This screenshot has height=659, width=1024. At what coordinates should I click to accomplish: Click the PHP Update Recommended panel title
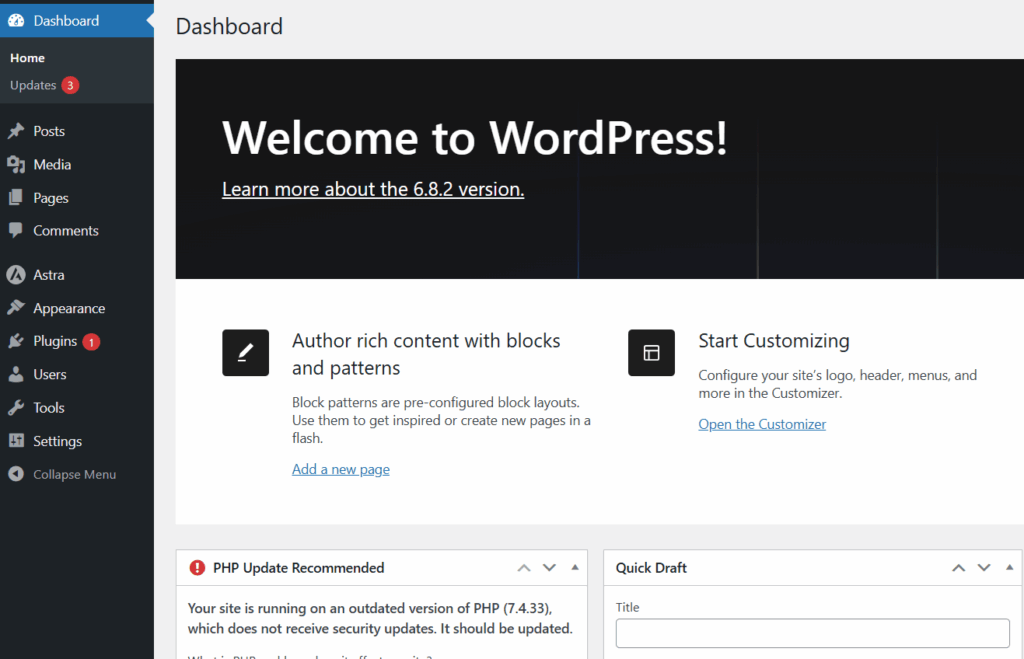(x=298, y=568)
